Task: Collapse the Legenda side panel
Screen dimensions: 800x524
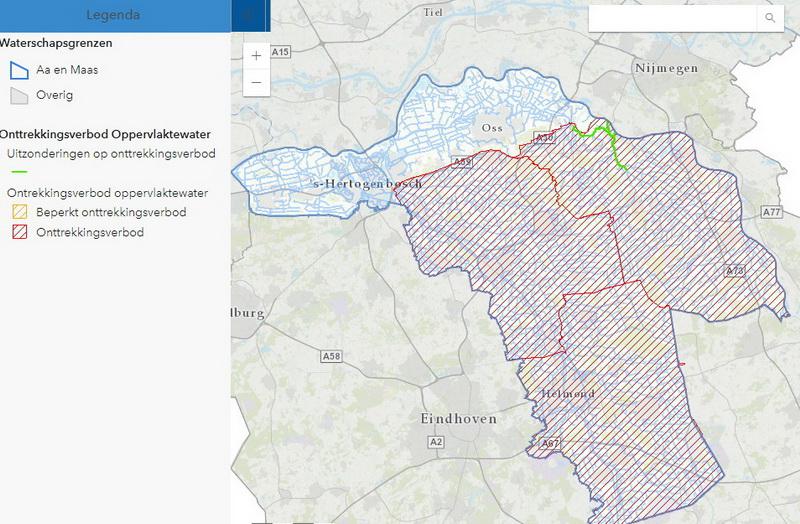Action: click(x=246, y=16)
